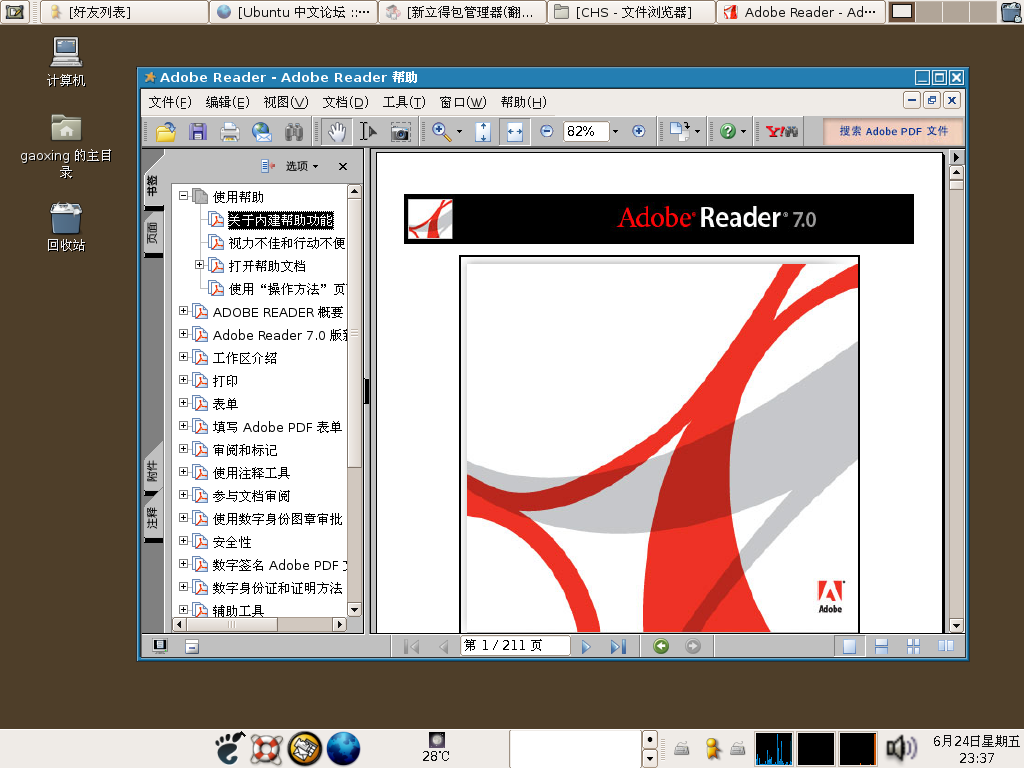1024x768 pixels.
Task: Switch to Single Page layout
Action: [849, 647]
